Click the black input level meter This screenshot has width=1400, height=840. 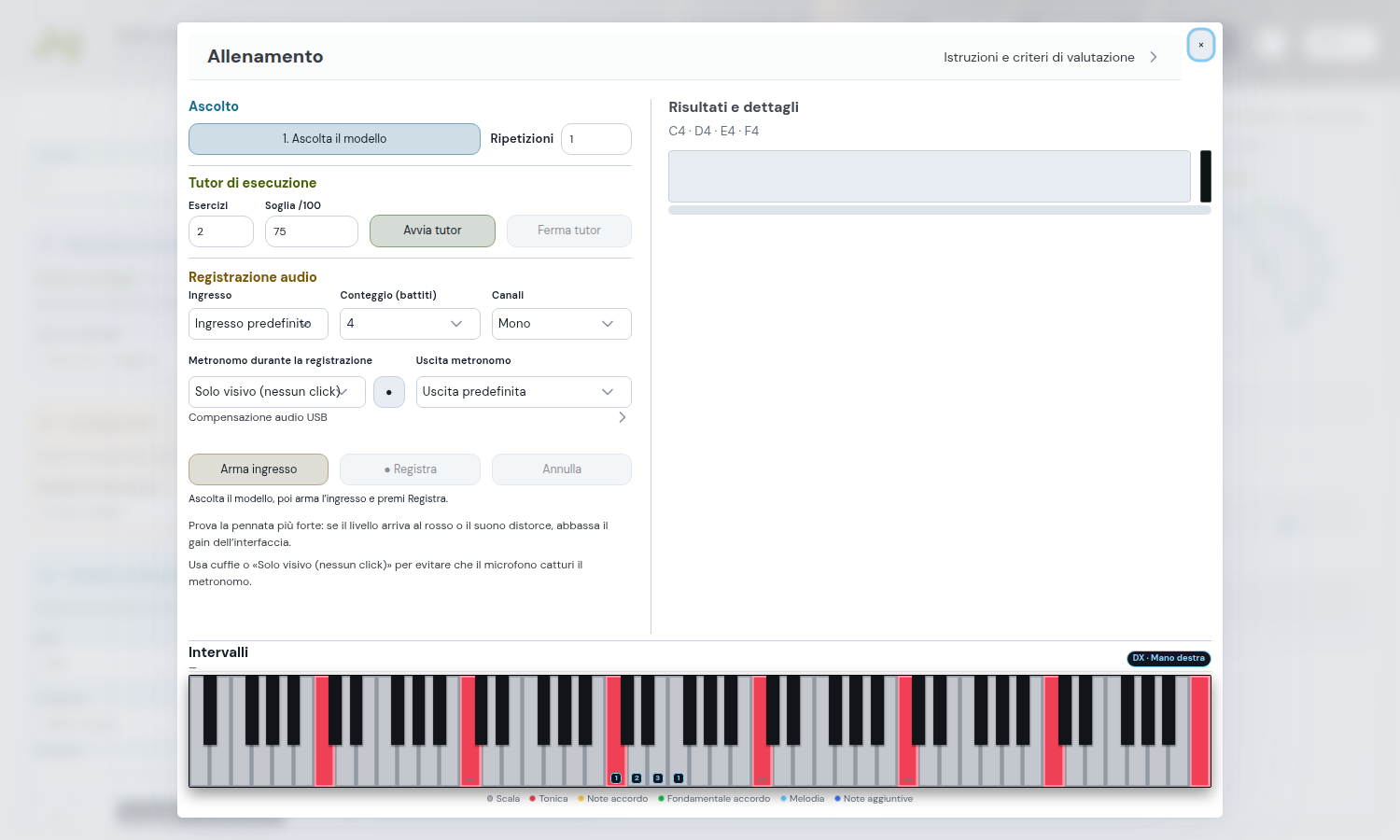tap(1206, 176)
